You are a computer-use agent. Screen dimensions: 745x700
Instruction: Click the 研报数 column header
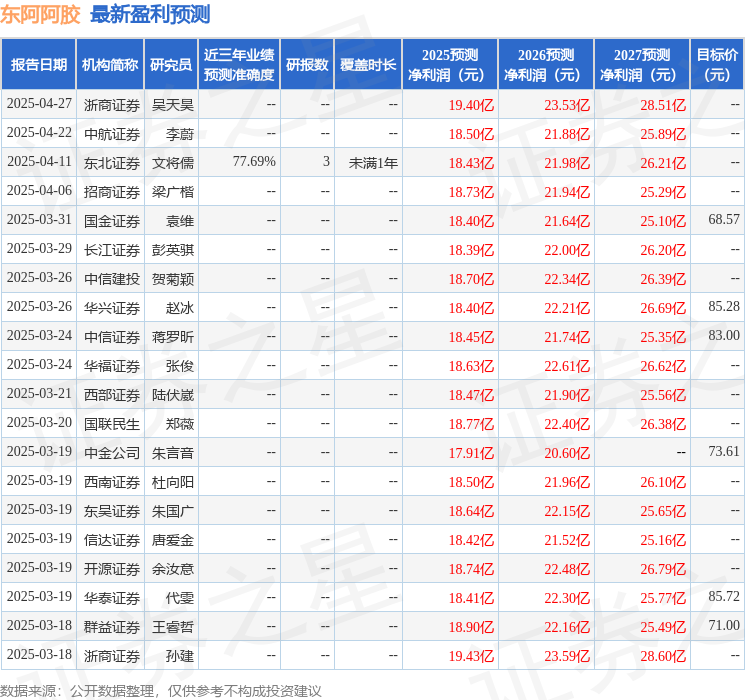point(307,65)
